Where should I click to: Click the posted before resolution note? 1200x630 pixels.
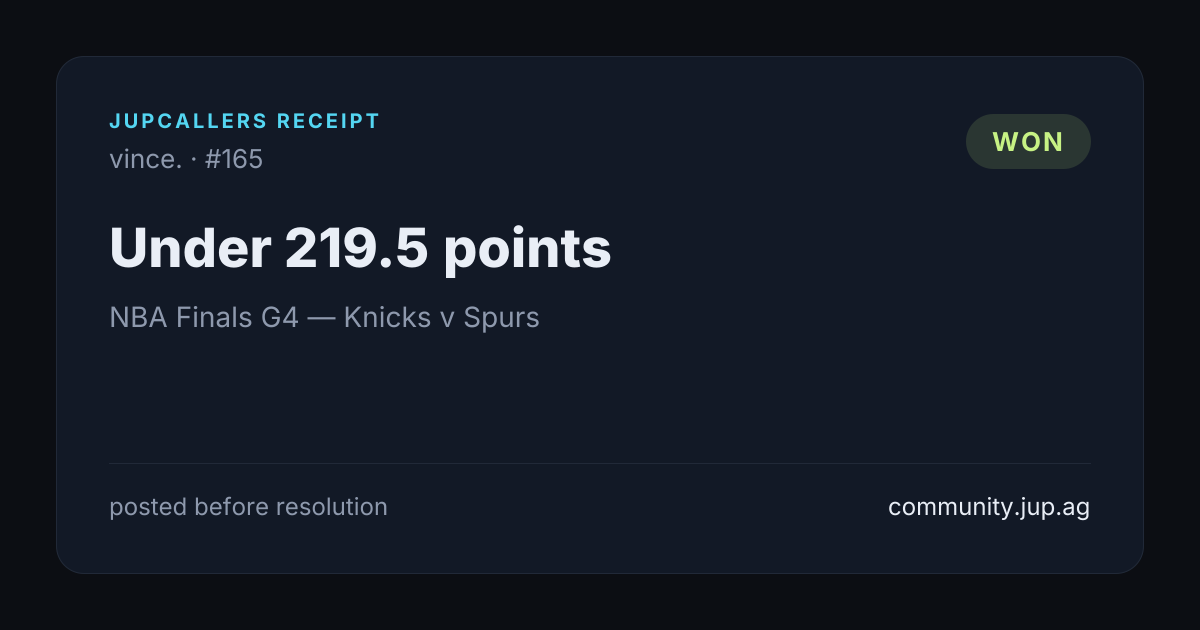pos(248,507)
